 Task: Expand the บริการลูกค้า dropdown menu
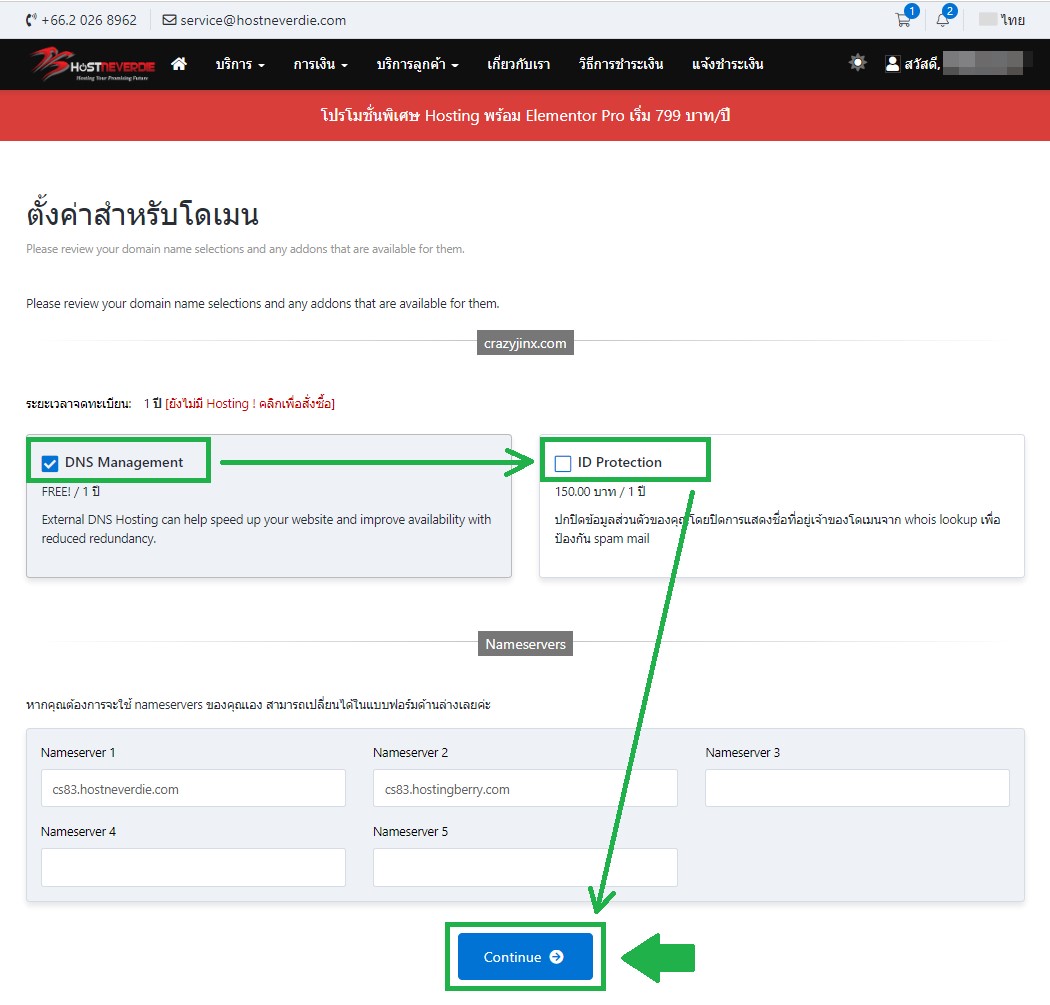(417, 64)
